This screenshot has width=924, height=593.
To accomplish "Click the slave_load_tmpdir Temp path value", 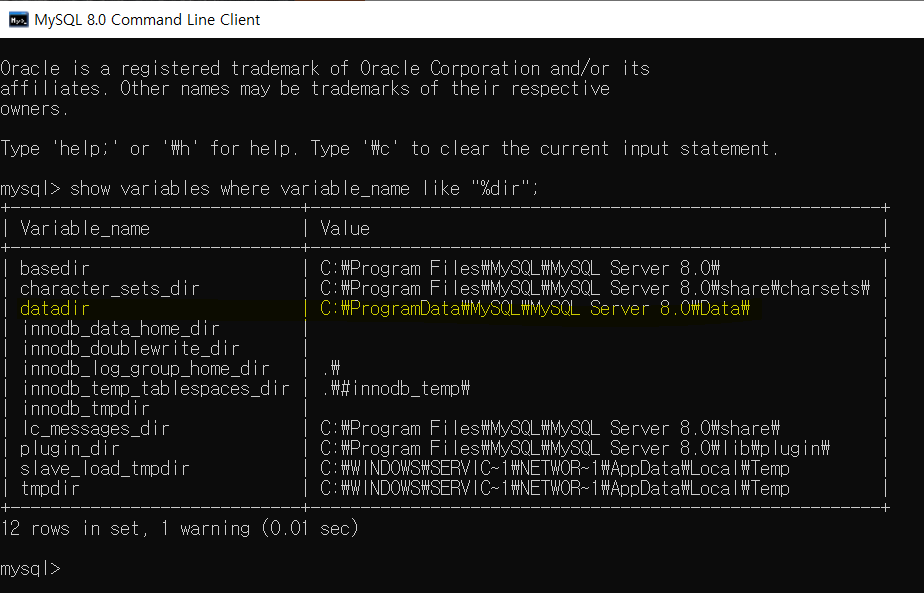I will click(x=555, y=469).
